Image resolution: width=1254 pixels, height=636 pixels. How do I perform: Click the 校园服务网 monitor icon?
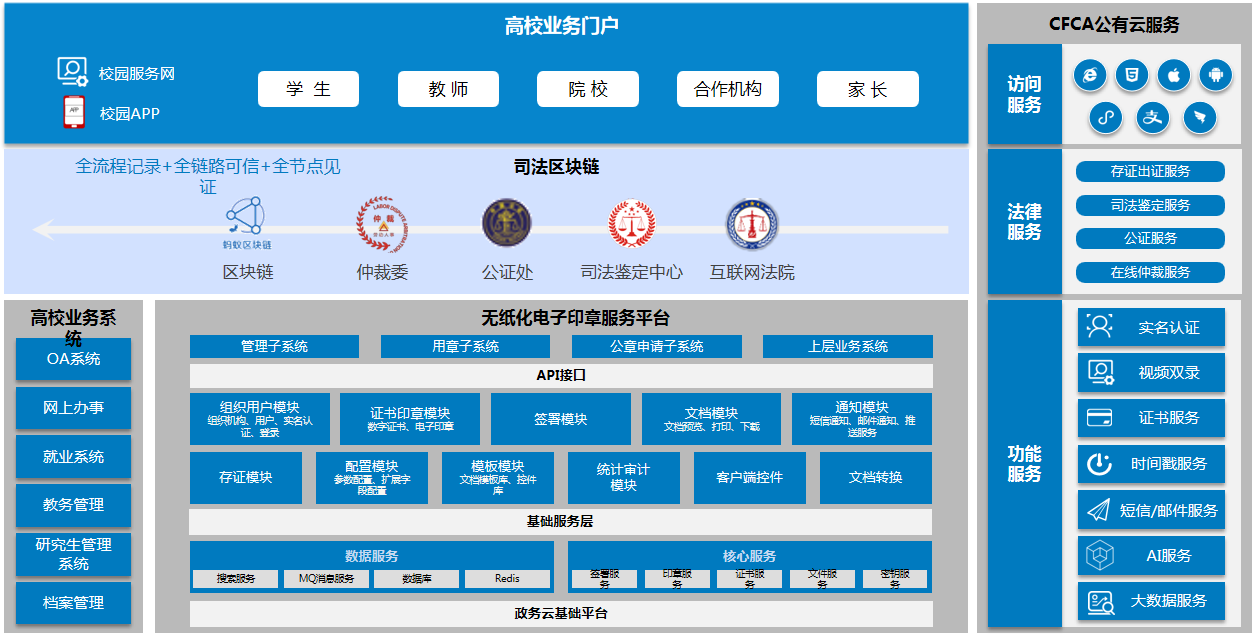coord(72,73)
